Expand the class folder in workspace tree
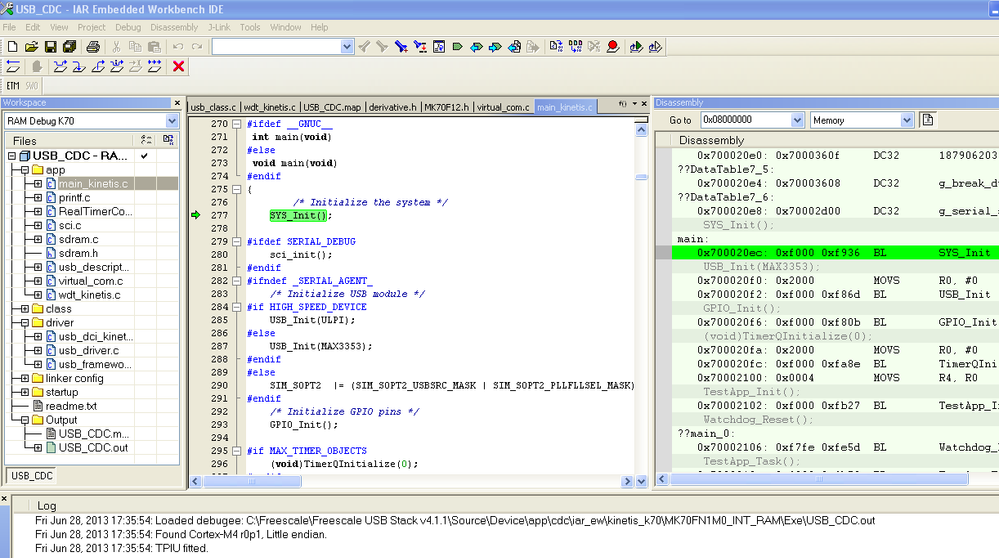This screenshot has height=558, width=999. point(25,309)
